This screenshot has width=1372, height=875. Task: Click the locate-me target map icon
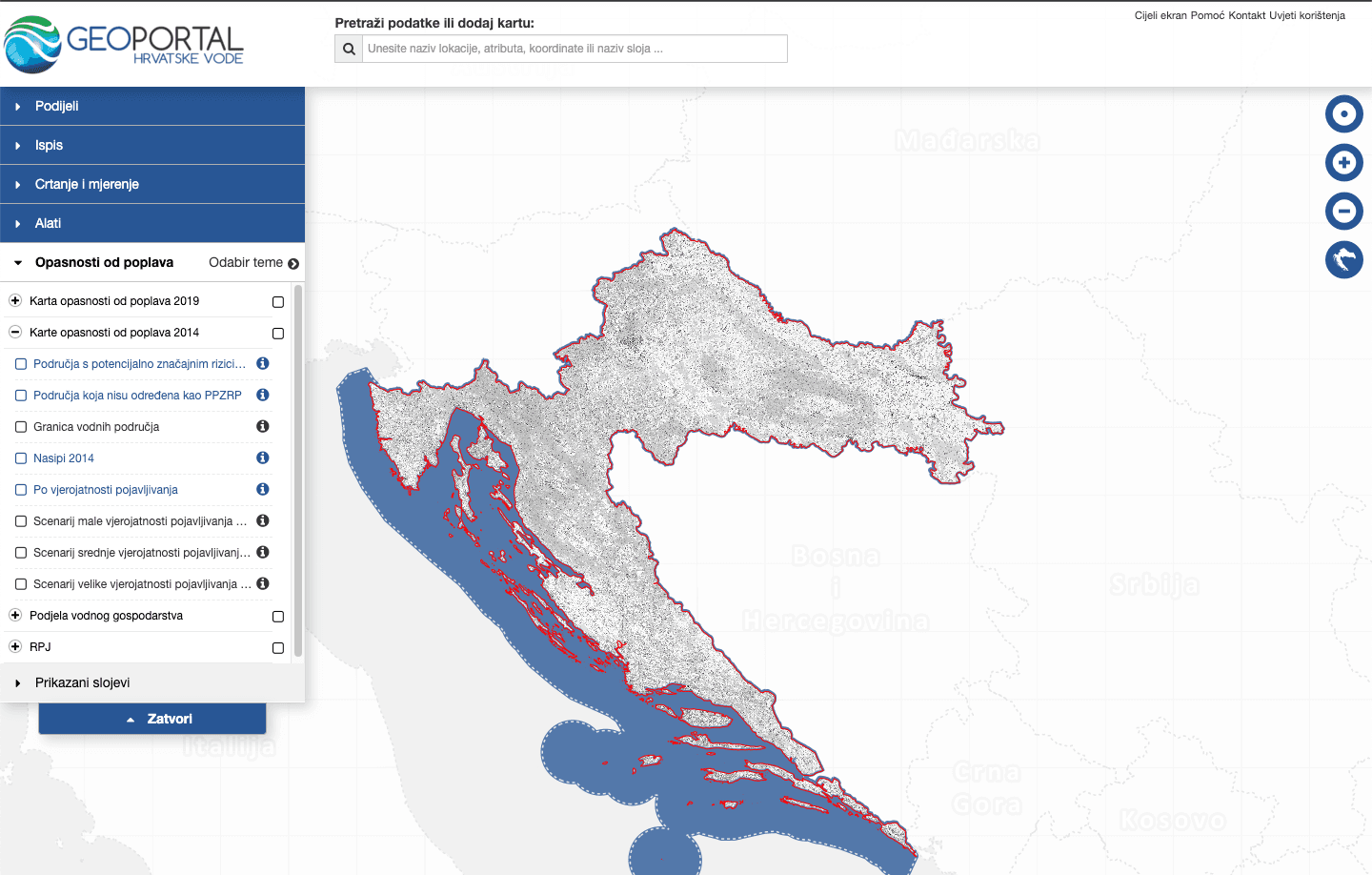[1343, 114]
